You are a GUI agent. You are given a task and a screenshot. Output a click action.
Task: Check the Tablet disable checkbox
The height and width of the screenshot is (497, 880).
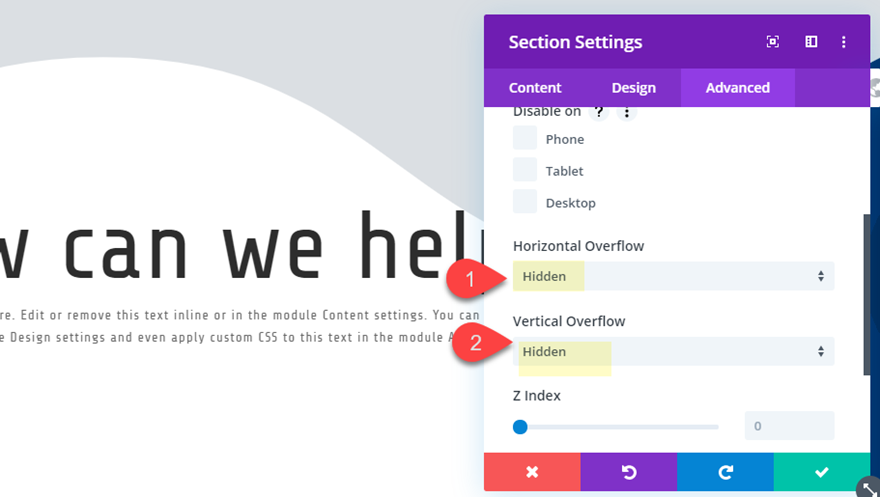[525, 170]
